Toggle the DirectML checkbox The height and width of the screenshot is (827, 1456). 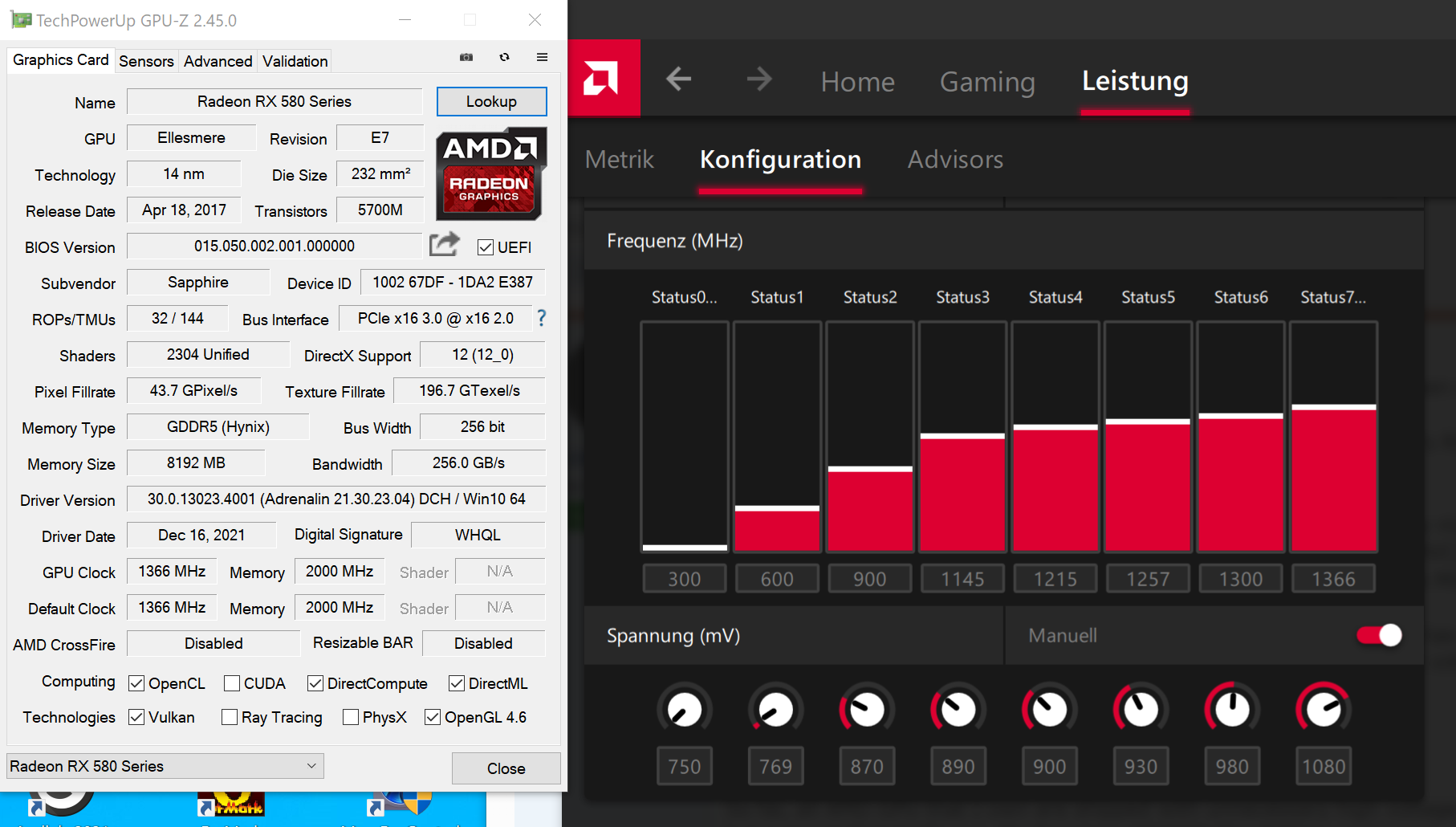pos(457,683)
